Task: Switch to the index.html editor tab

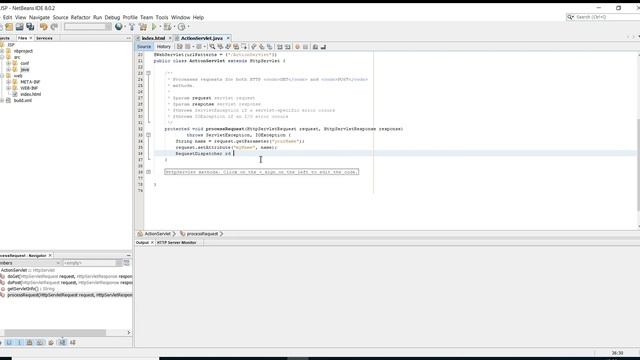Action: (x=153, y=38)
